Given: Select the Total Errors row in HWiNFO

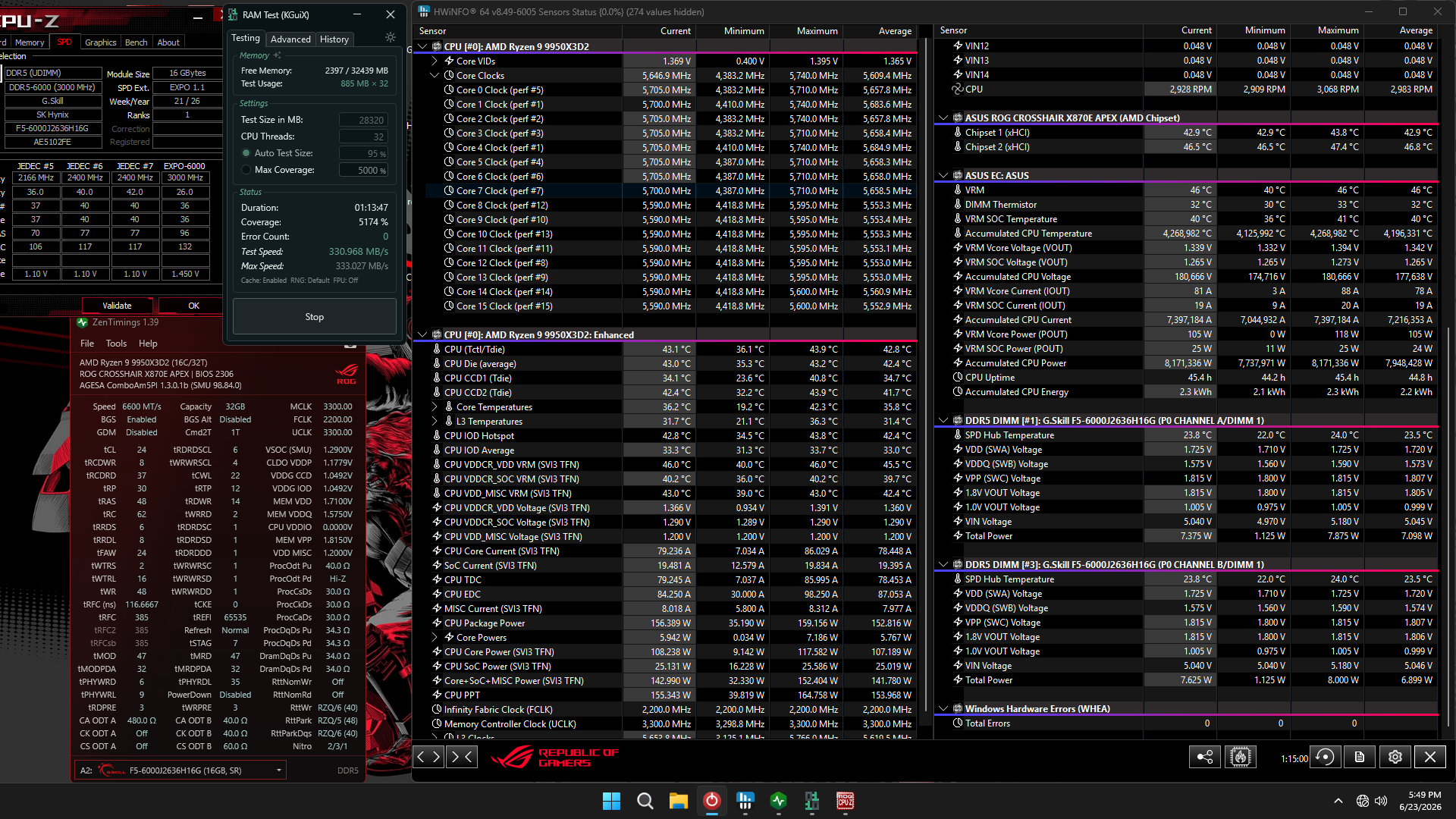Looking at the screenshot, I should click(1186, 723).
